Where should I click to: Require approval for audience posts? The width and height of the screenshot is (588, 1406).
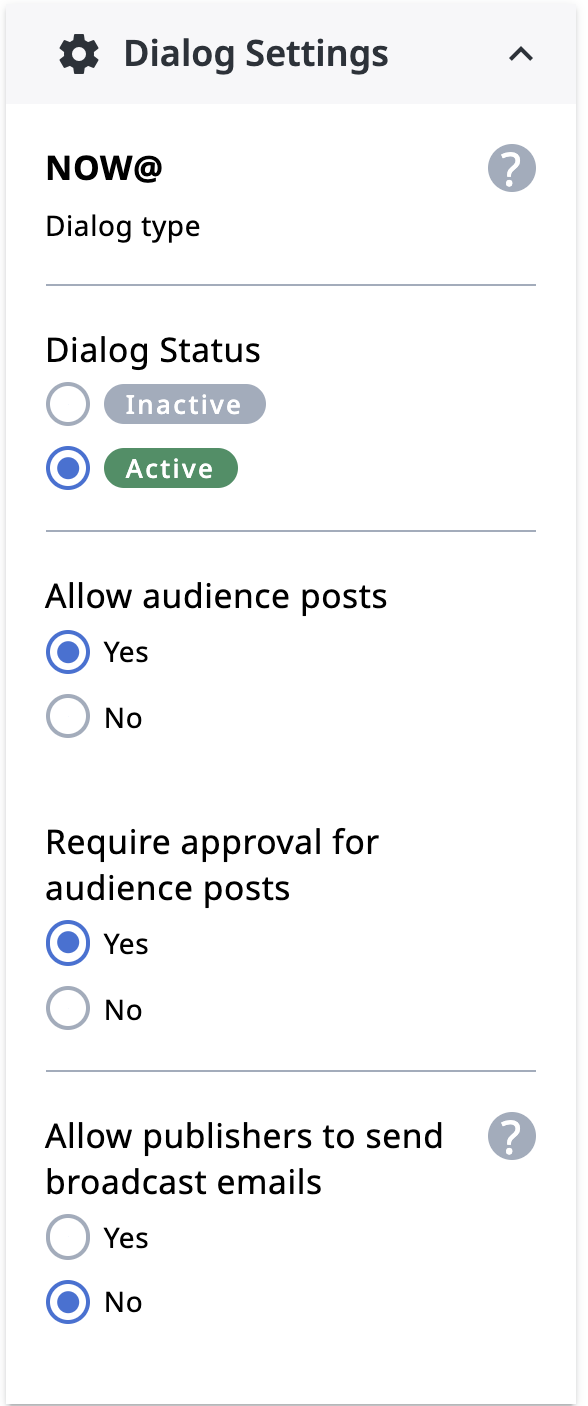pos(67,943)
